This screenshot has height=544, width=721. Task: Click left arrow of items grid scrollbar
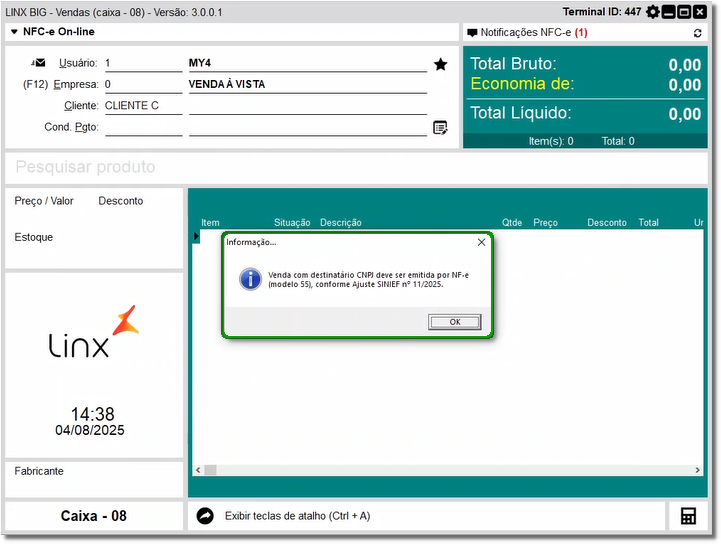click(198, 470)
